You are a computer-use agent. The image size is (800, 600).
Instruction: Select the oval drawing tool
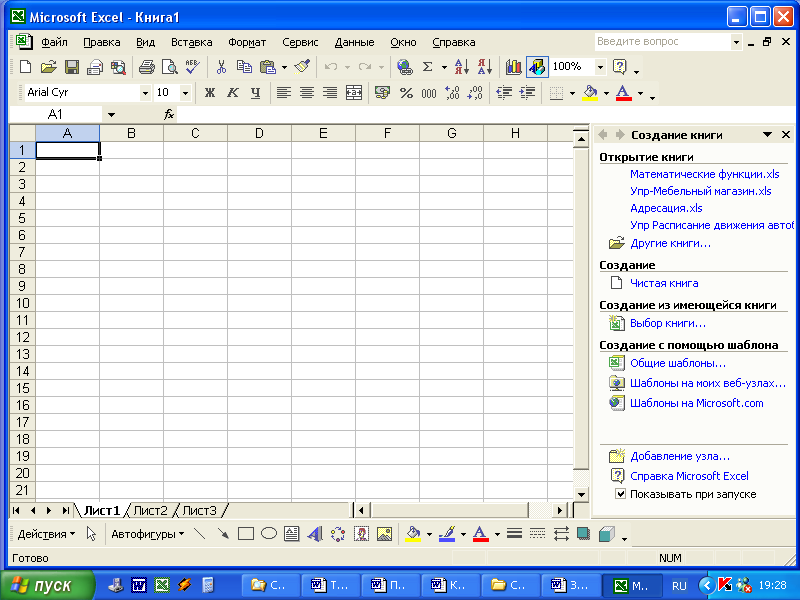[269, 534]
